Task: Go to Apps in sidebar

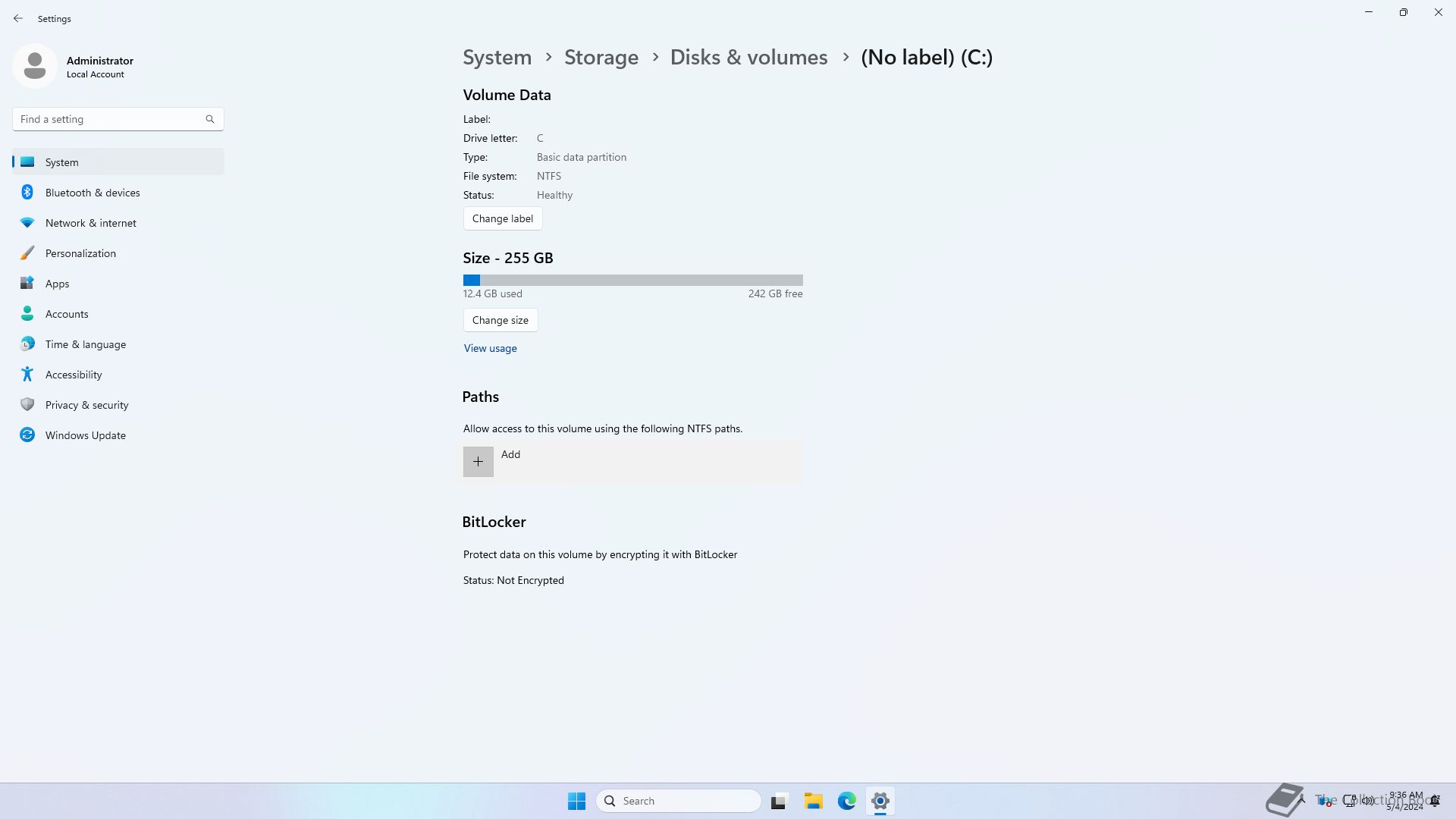Action: (57, 284)
